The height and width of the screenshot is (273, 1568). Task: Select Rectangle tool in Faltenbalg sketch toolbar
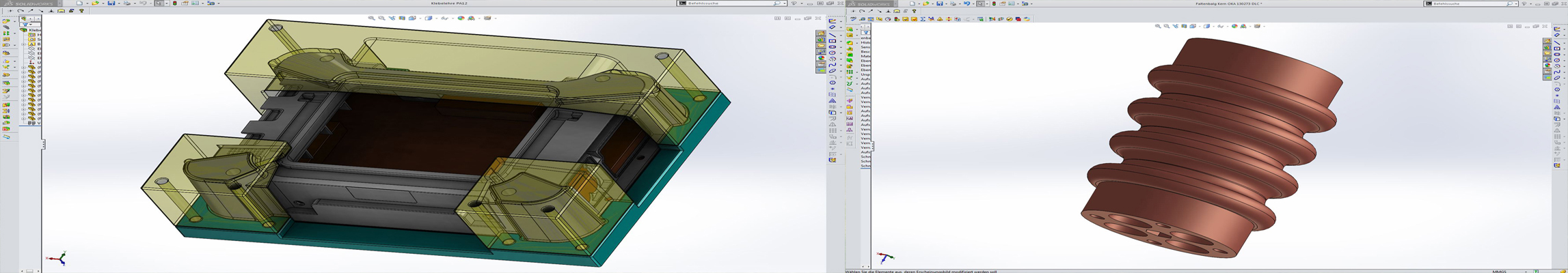1557,48
